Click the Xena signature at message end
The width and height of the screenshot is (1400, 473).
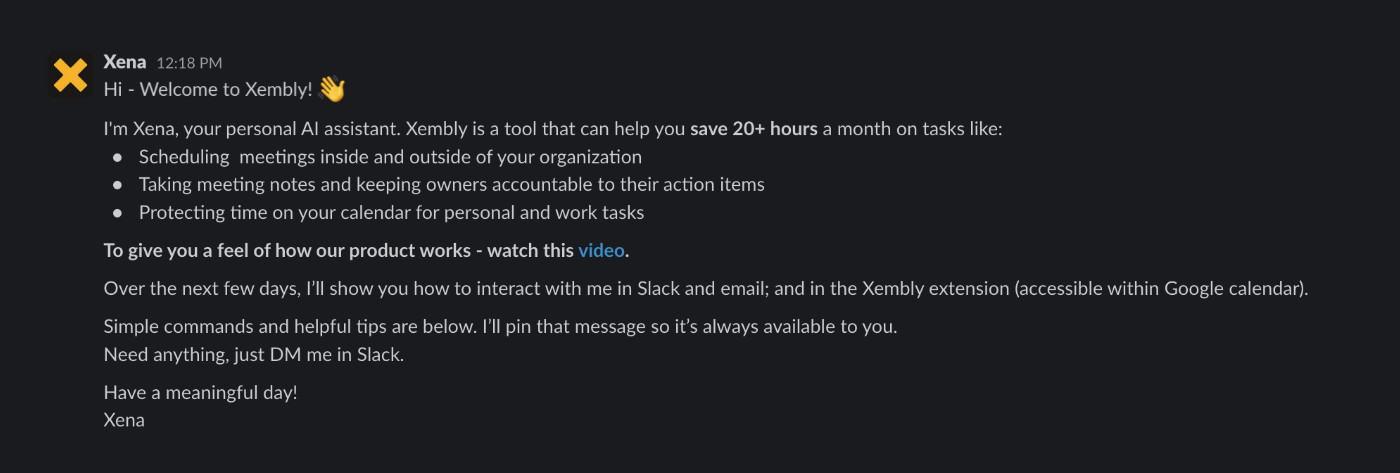[124, 420]
